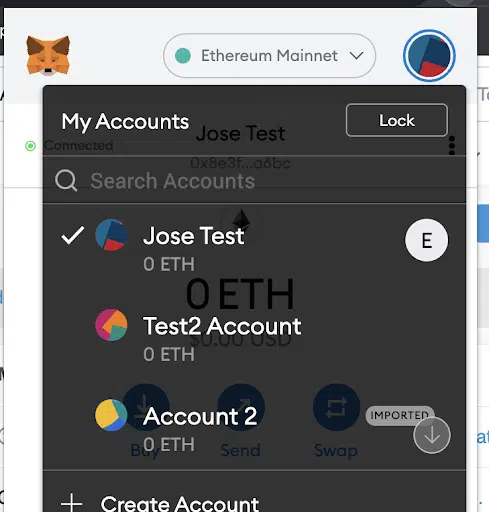
Task: Focus the Search Accounts field
Action: coord(254,180)
